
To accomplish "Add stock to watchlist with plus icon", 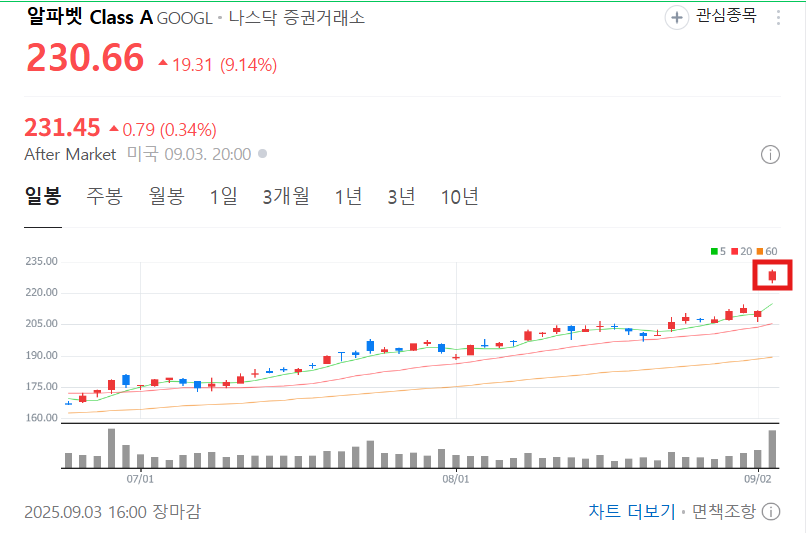I will click(x=676, y=17).
